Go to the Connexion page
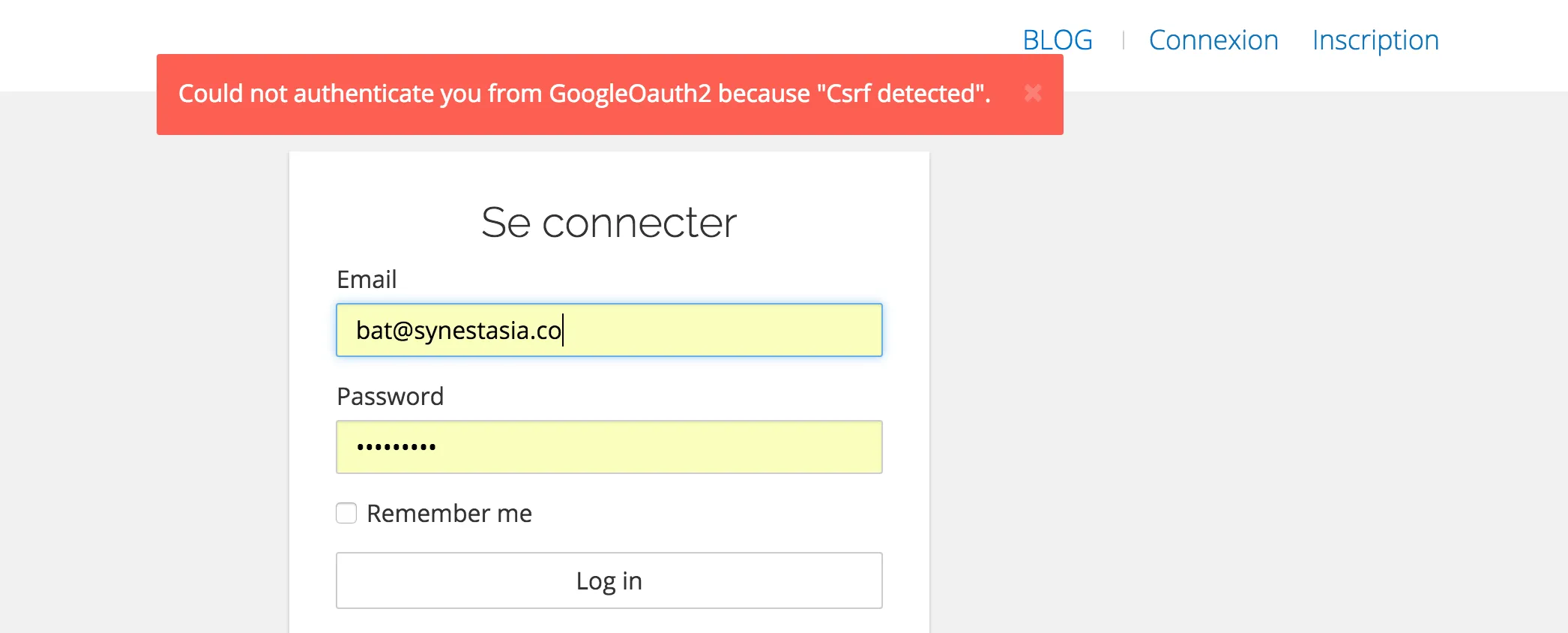 (1213, 40)
